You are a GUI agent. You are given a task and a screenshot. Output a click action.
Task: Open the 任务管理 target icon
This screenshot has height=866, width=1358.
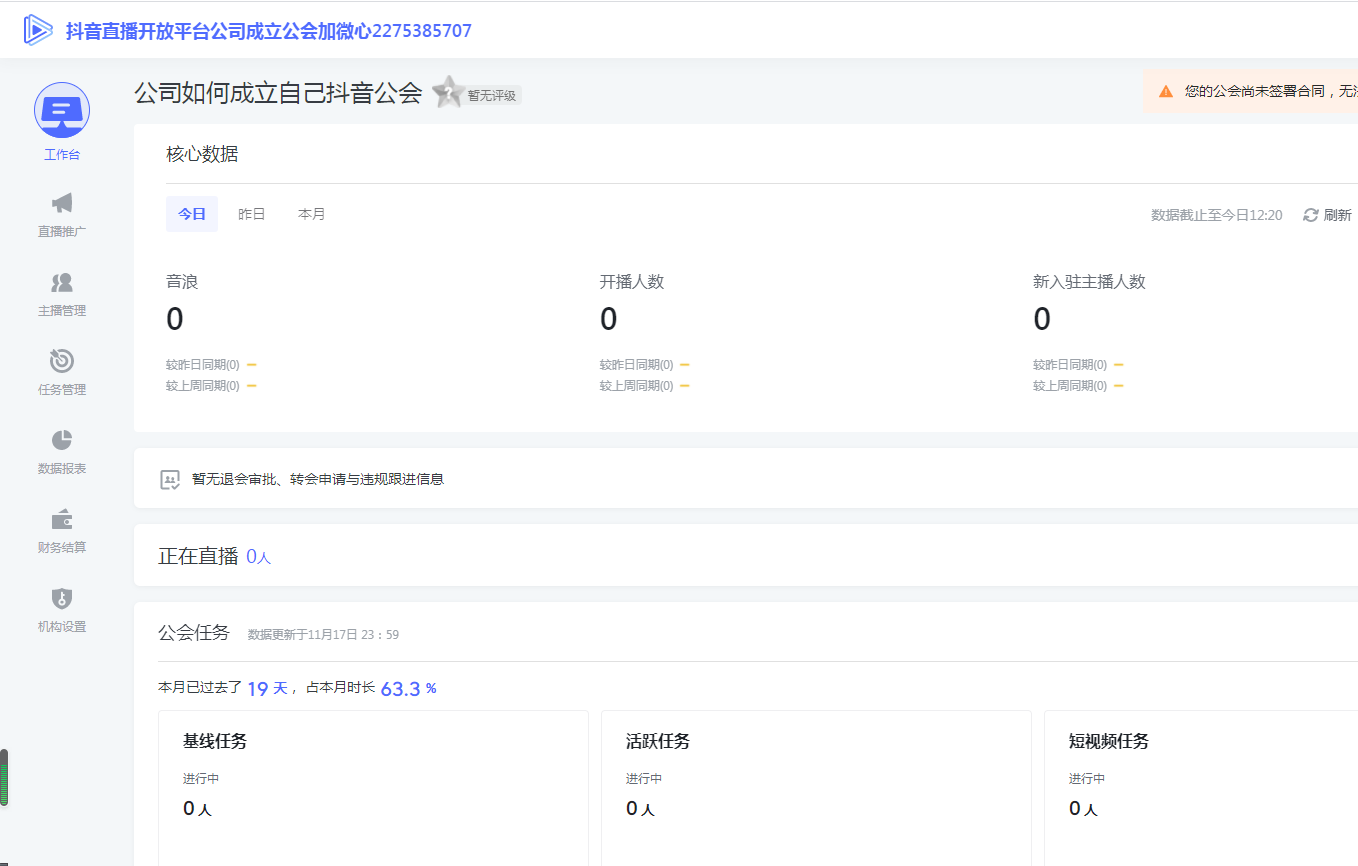pos(62,361)
